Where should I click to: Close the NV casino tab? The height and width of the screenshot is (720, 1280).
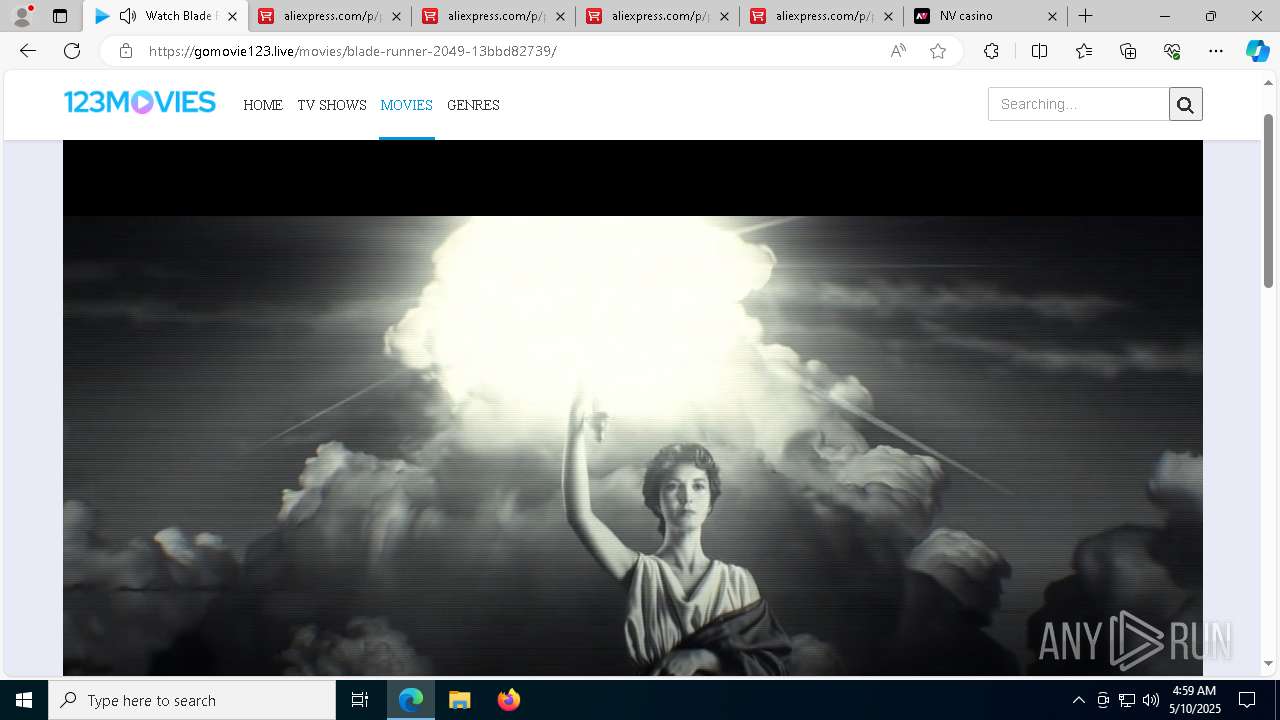[1052, 16]
